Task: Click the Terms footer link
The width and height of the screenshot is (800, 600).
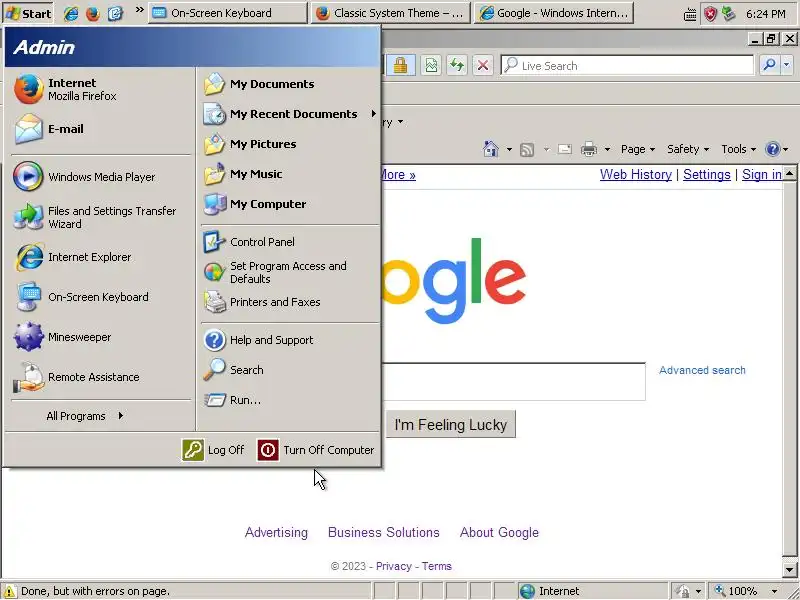Action: point(437,566)
